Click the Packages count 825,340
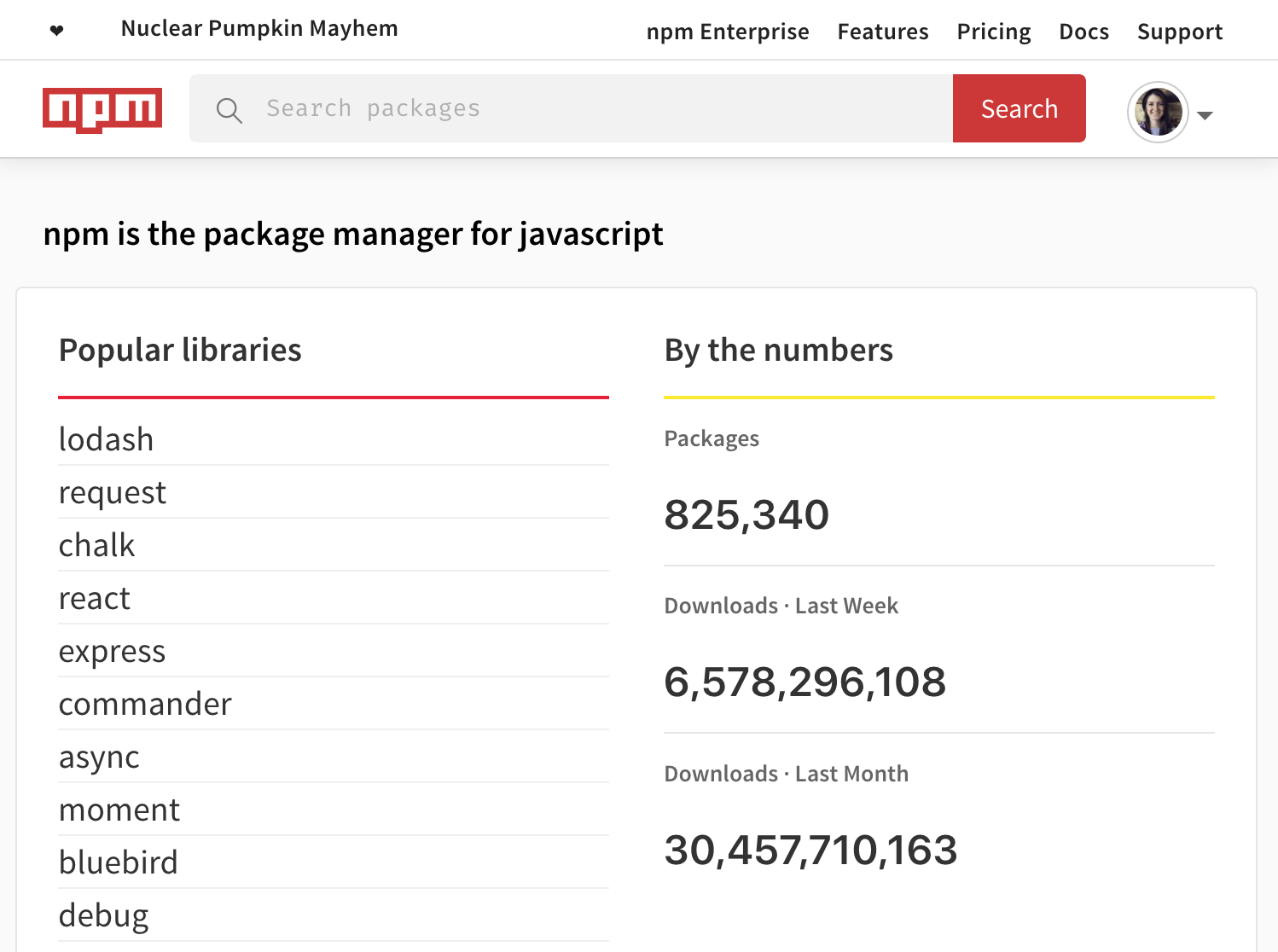The width and height of the screenshot is (1278, 952). (x=746, y=514)
